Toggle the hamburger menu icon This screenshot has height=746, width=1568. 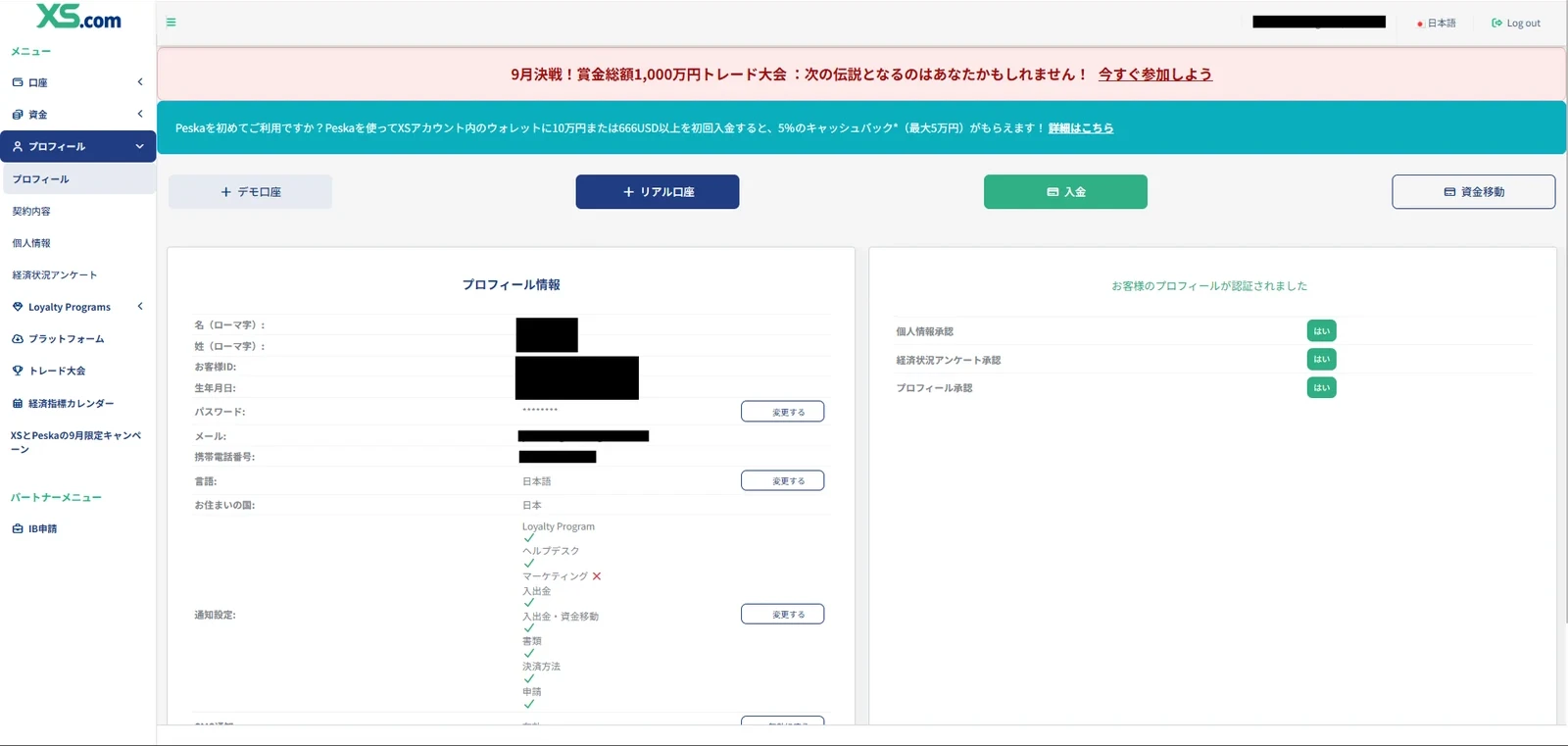coord(171,23)
